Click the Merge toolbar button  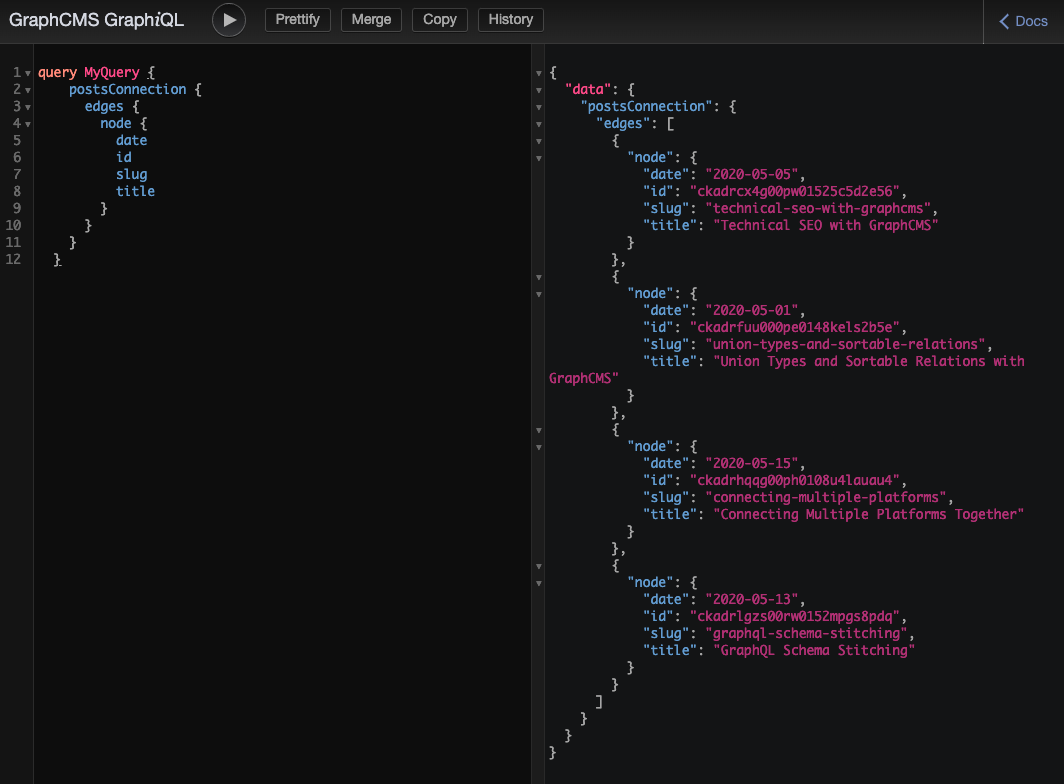371,20
